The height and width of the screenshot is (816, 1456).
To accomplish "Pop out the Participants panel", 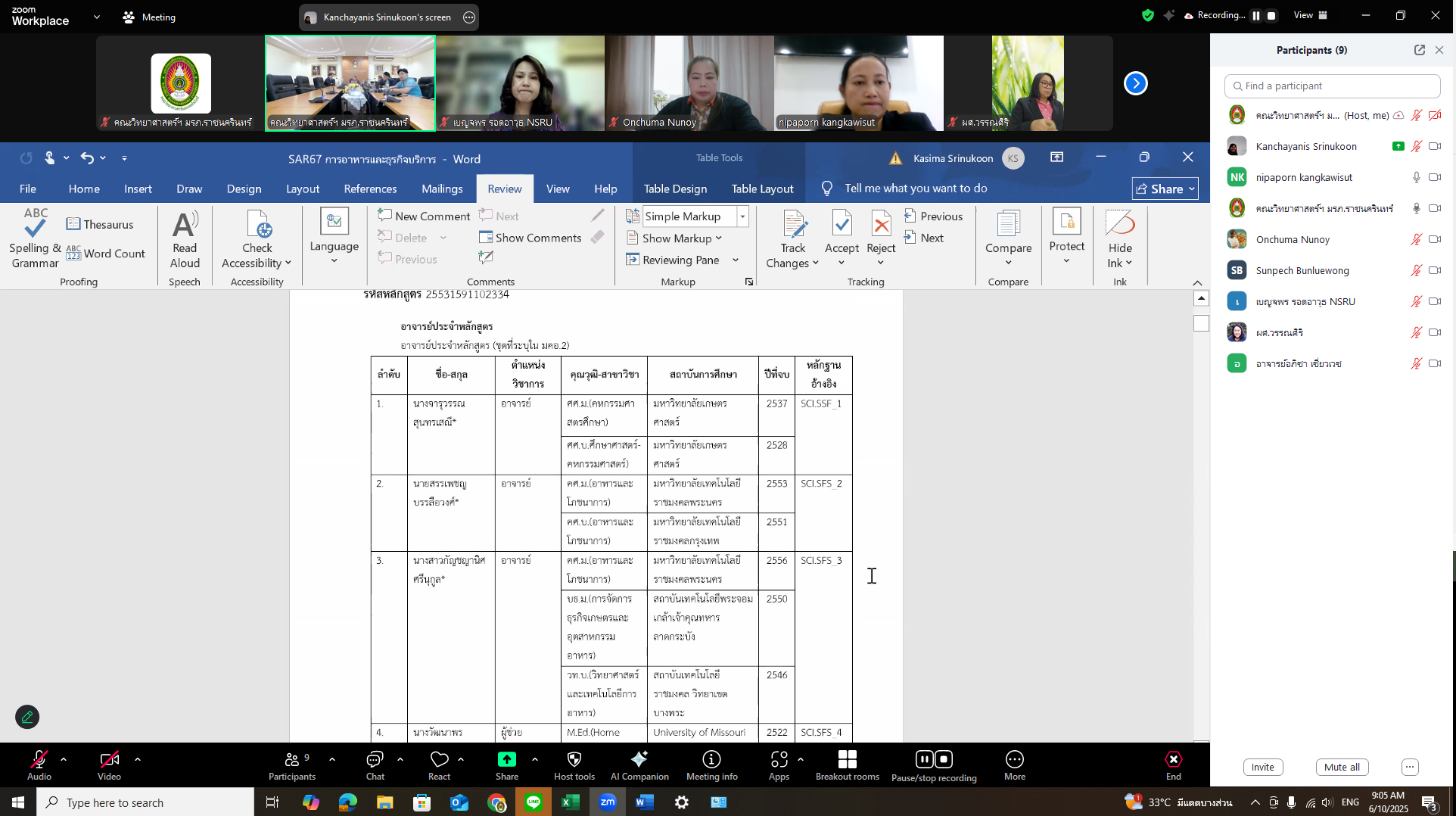I will click(1419, 50).
